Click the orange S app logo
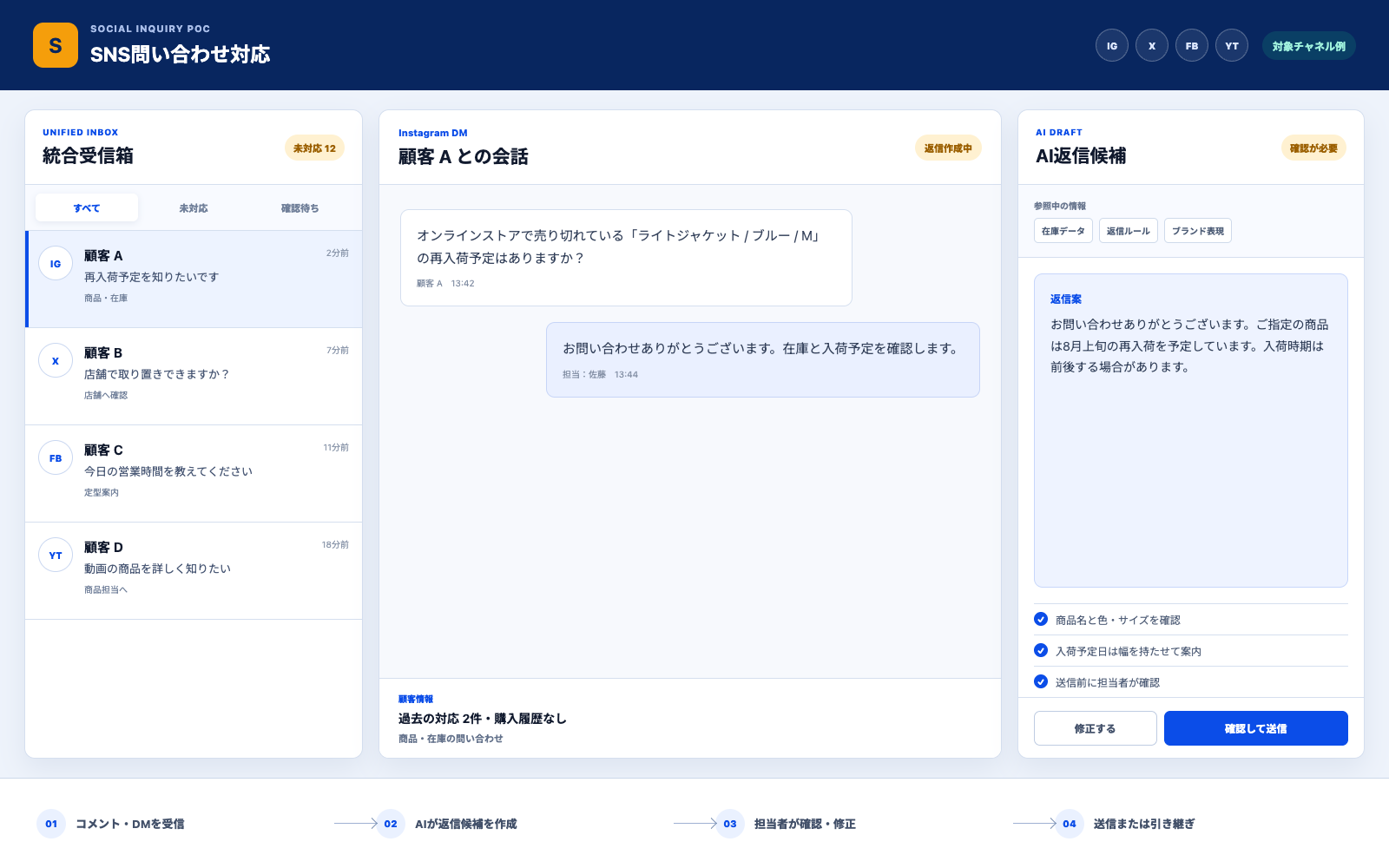 56,45
